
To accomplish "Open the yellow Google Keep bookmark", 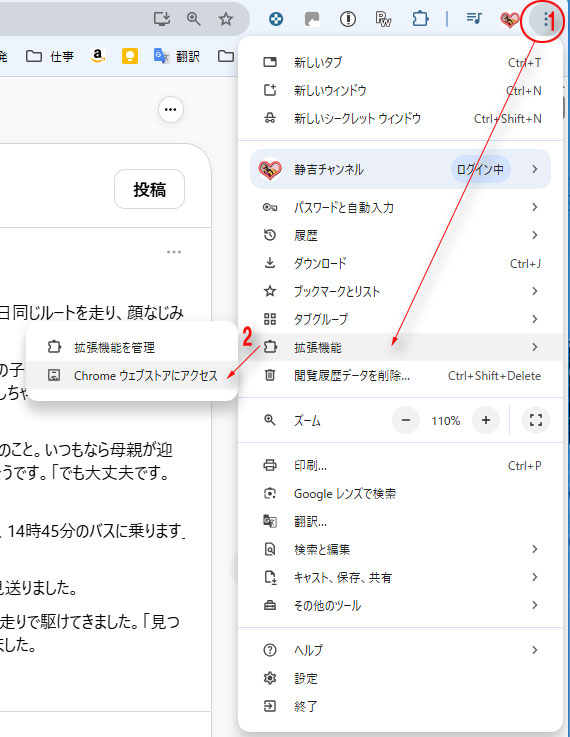I will click(x=130, y=56).
